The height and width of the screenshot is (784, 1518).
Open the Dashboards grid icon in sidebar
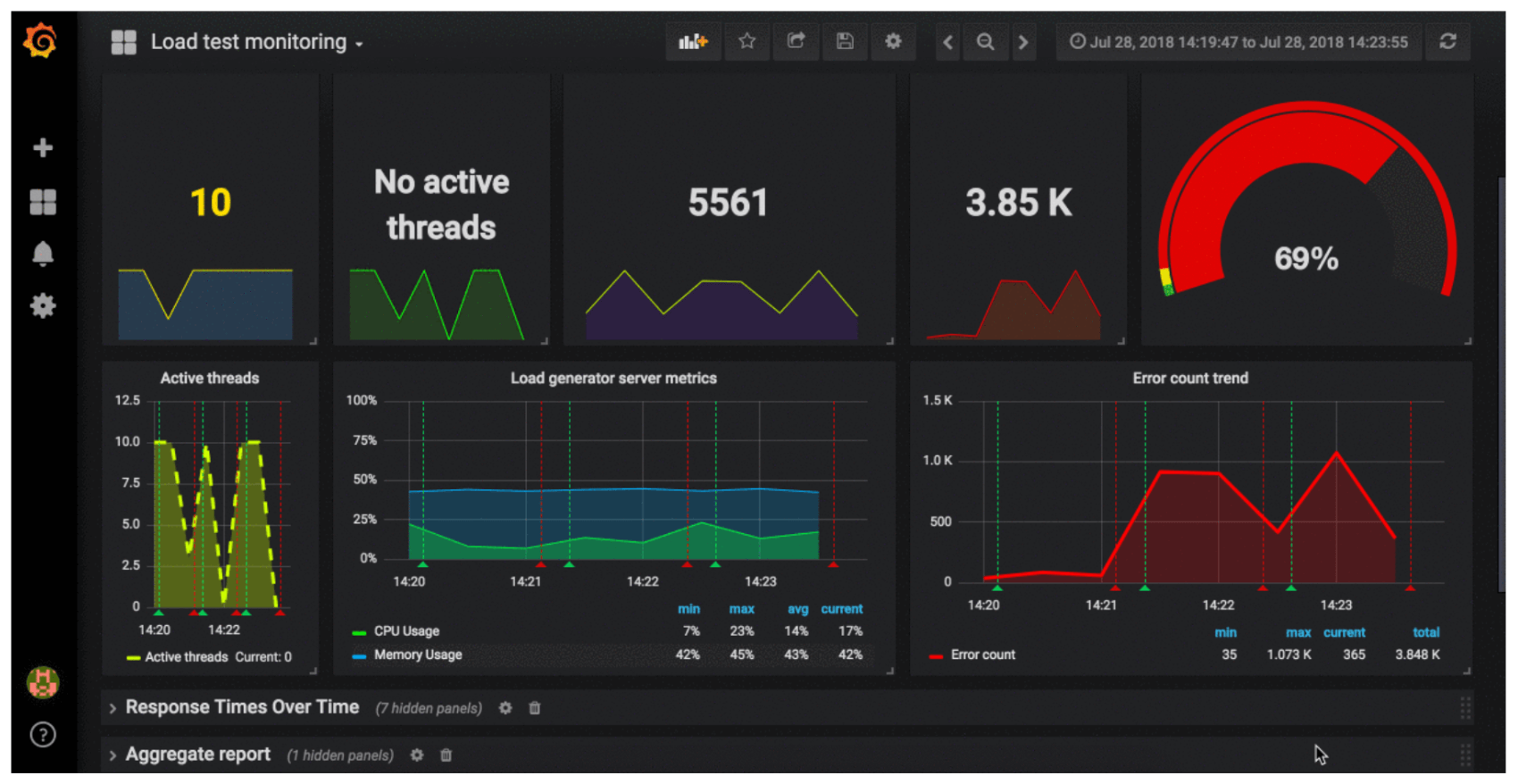(43, 202)
